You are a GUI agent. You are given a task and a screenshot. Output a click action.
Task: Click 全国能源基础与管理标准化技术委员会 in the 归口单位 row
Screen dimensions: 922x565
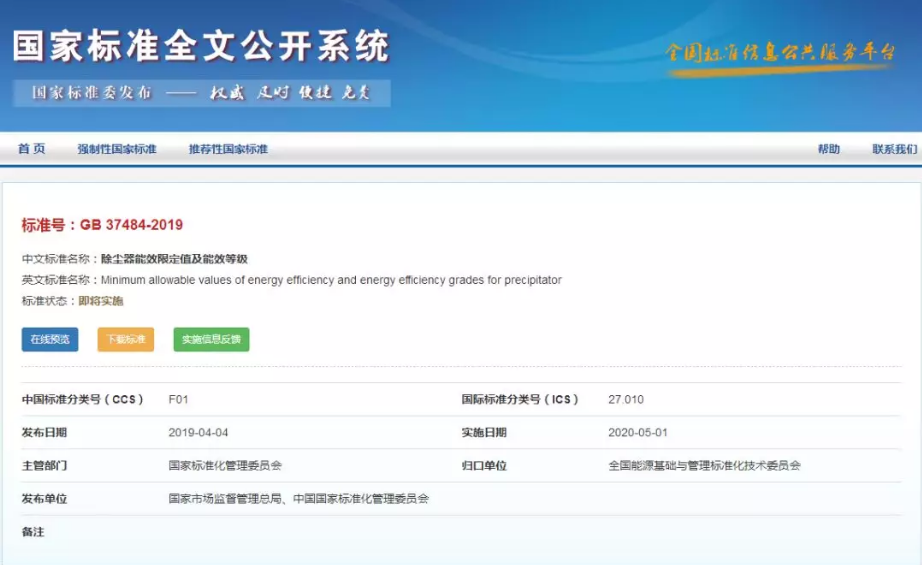point(704,466)
